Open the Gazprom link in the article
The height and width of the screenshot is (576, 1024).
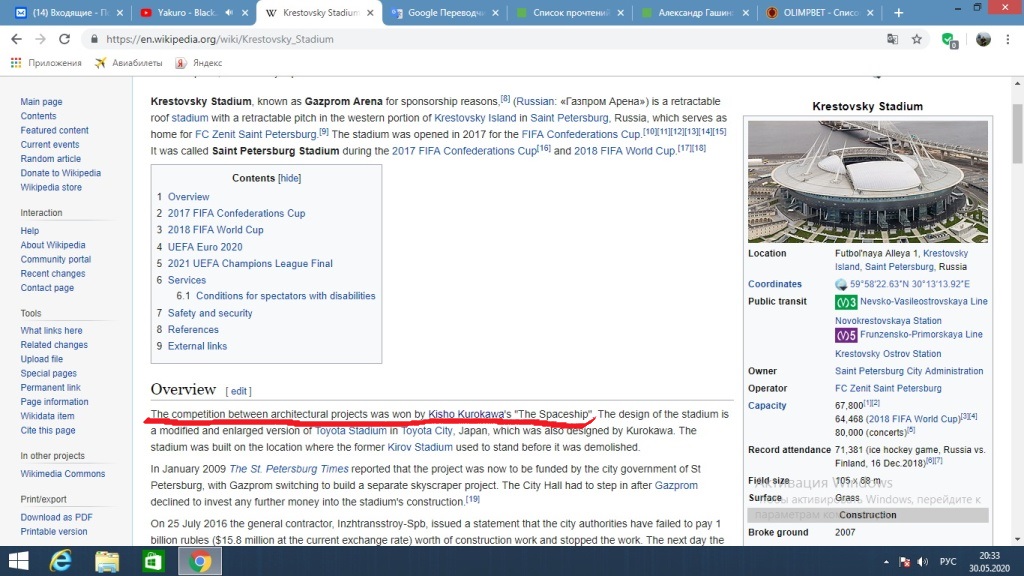676,485
